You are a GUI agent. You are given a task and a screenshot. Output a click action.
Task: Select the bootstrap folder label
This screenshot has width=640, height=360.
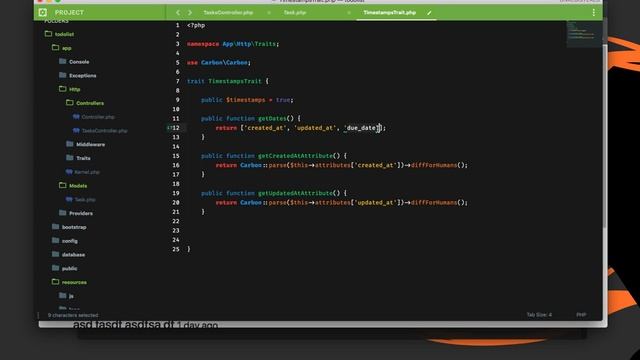tap(74, 227)
